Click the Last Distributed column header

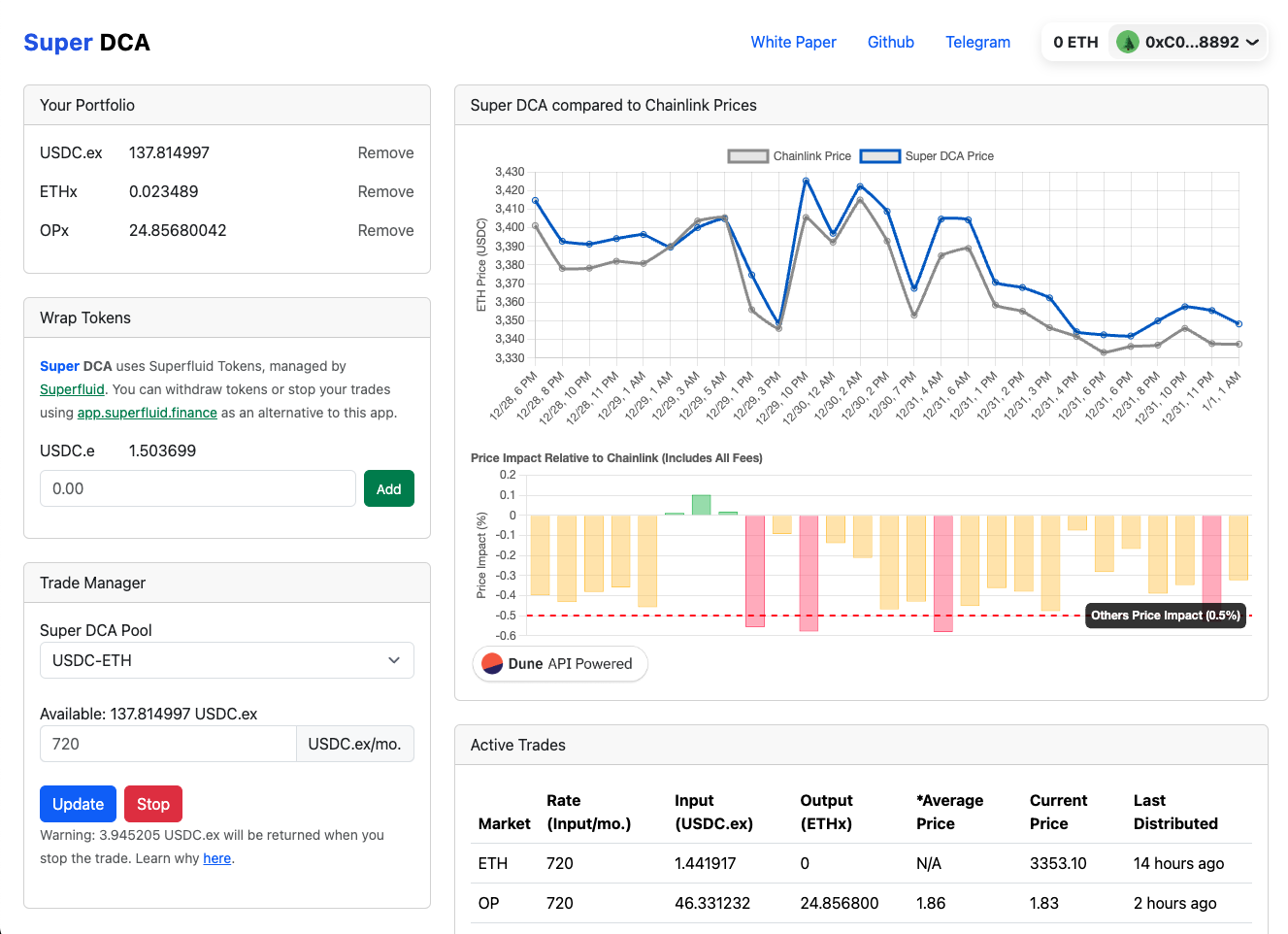point(1175,812)
